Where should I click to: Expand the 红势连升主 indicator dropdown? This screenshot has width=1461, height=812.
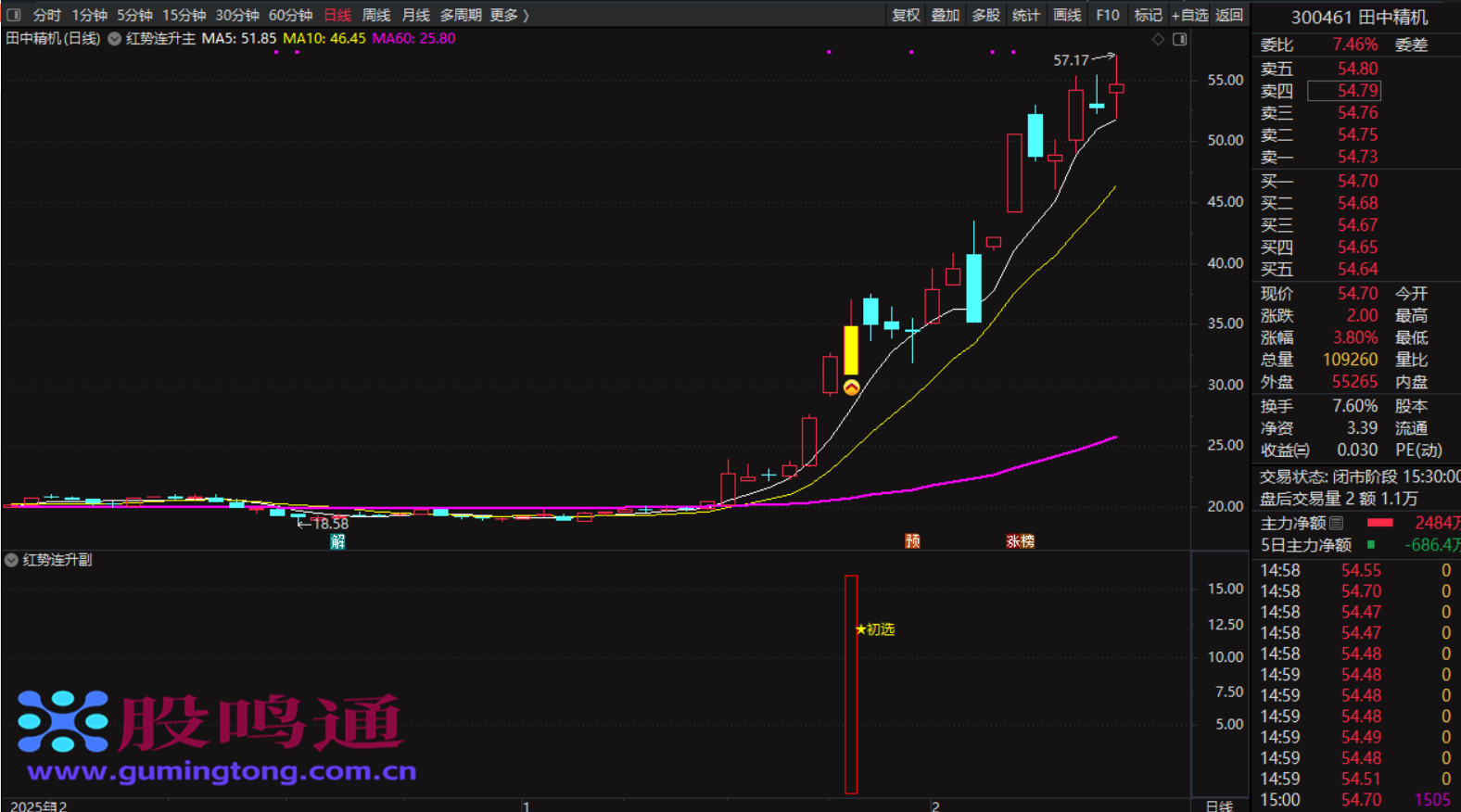114,39
